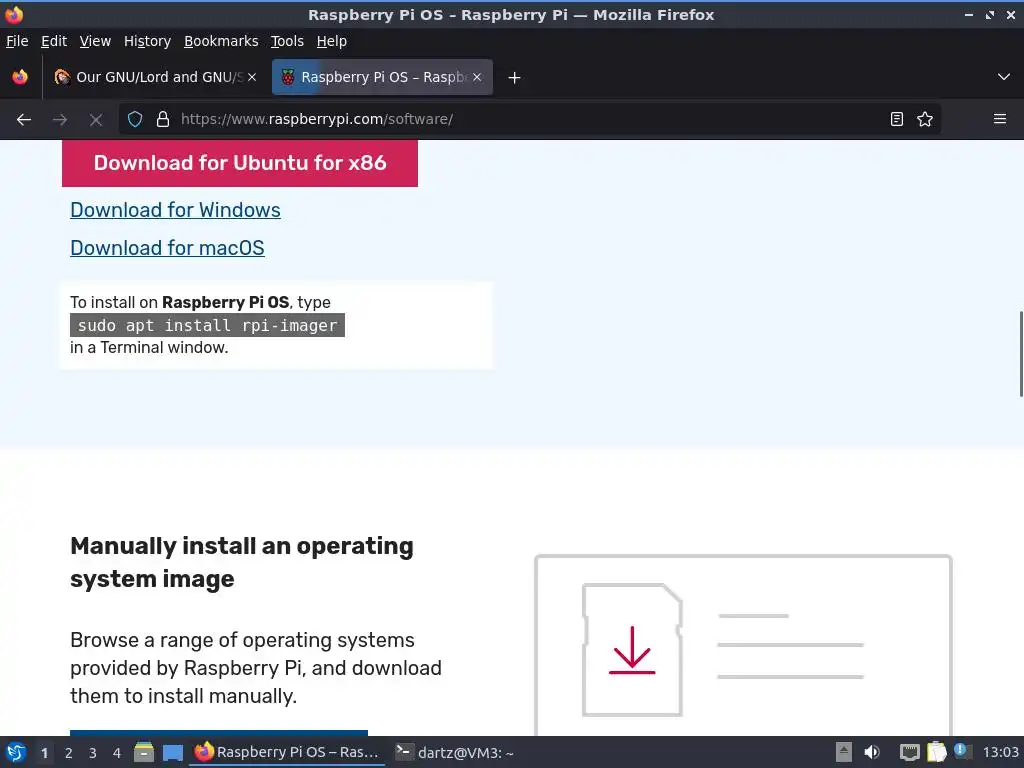Image resolution: width=1024 pixels, height=768 pixels.
Task: Open the volume control tray icon
Action: click(x=872, y=752)
